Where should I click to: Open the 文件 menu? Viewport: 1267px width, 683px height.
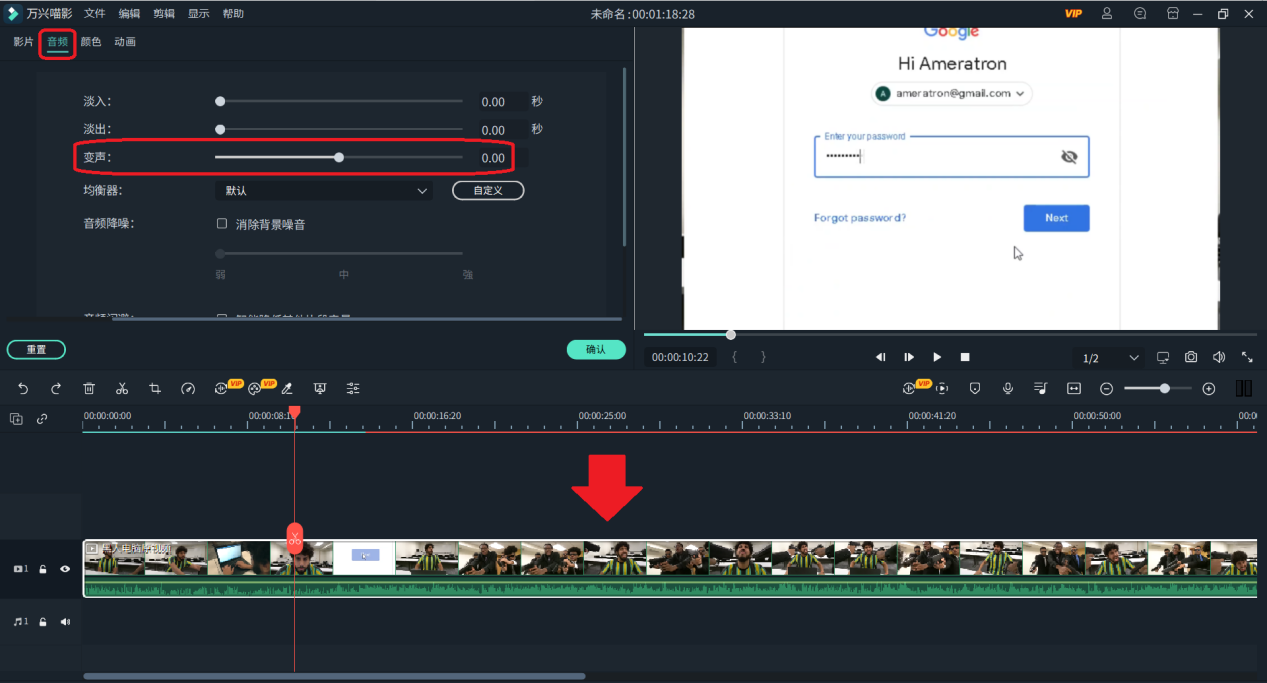[x=95, y=14]
